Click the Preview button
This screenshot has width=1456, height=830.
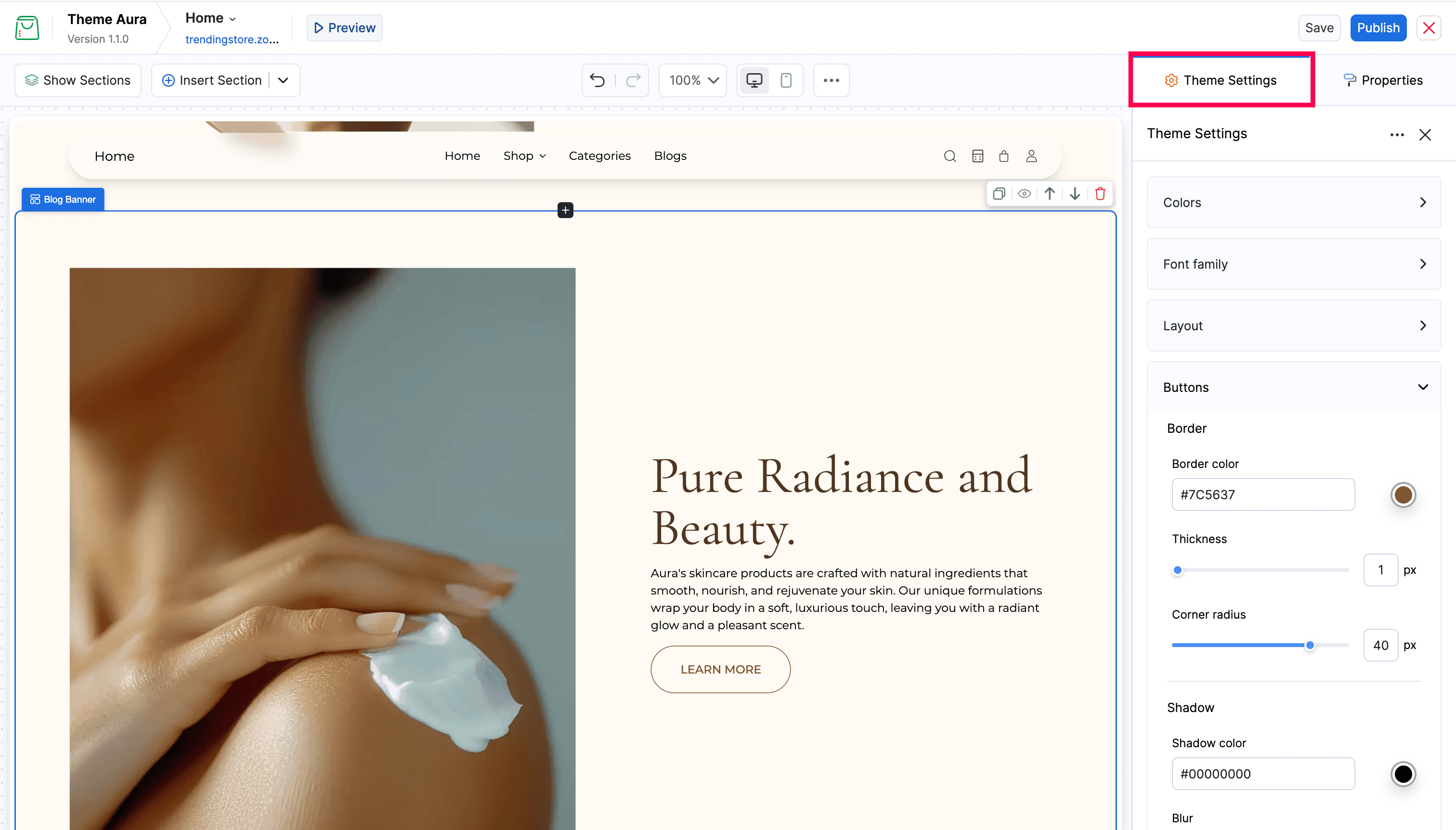pyautogui.click(x=344, y=27)
